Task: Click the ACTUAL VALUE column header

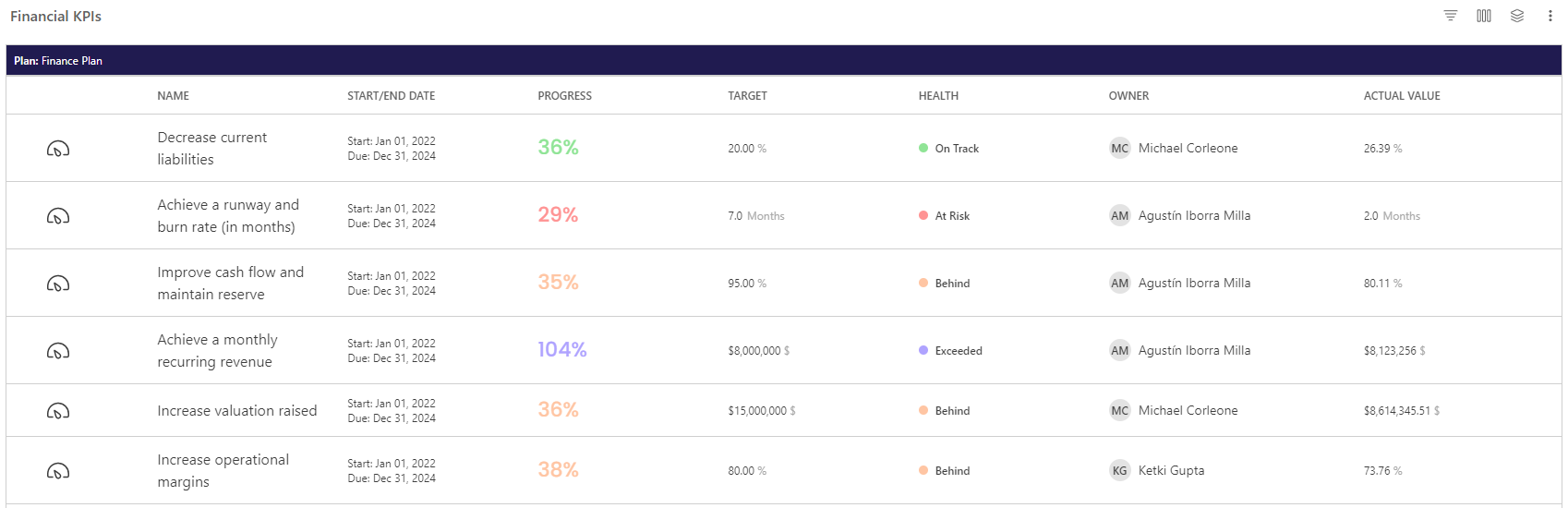Action: point(1402,96)
